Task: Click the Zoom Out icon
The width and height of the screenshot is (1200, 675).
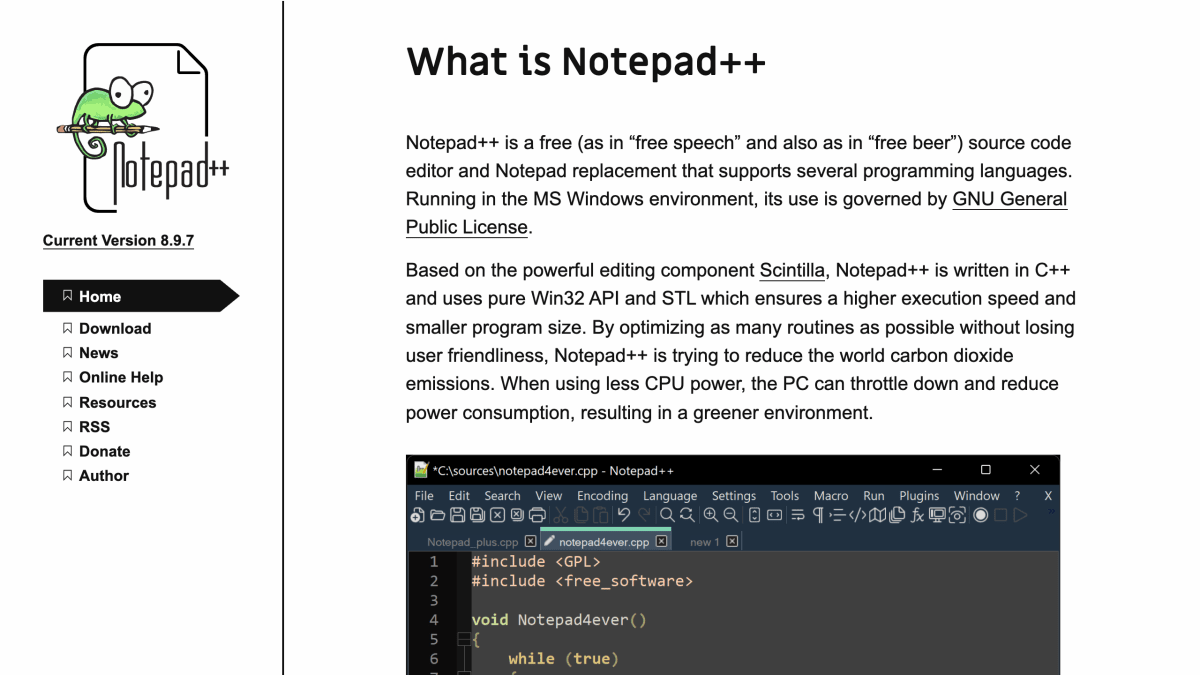Action: coord(731,515)
